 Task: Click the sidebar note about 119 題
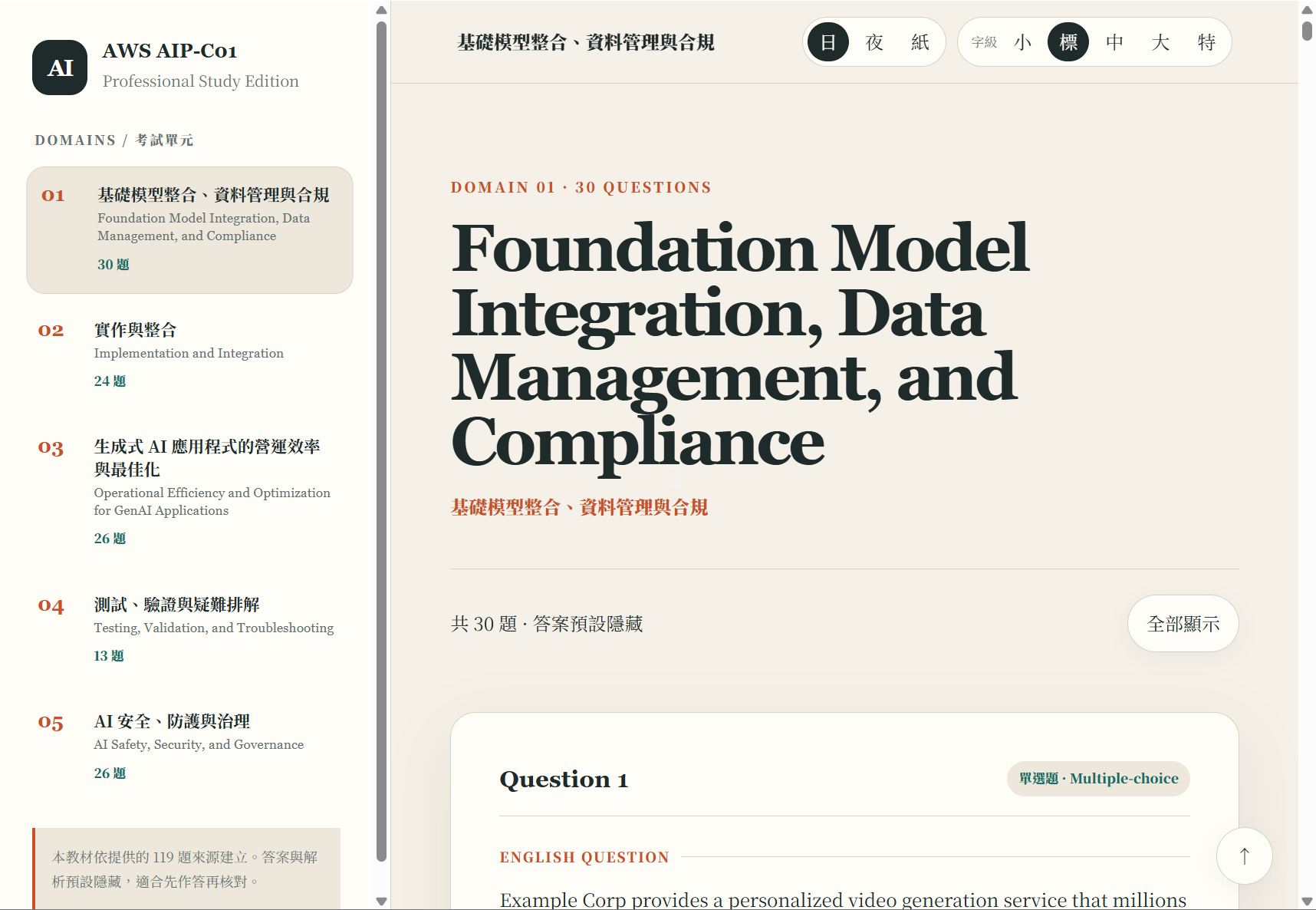[186, 869]
